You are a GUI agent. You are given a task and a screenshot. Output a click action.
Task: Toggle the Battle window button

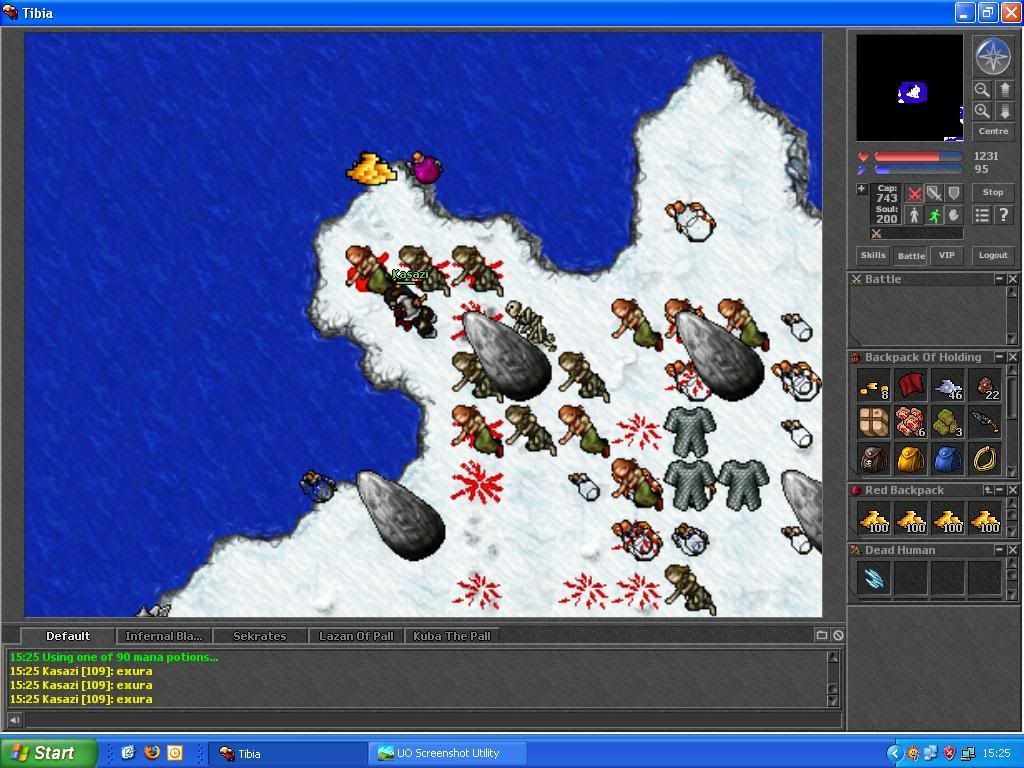click(x=911, y=255)
